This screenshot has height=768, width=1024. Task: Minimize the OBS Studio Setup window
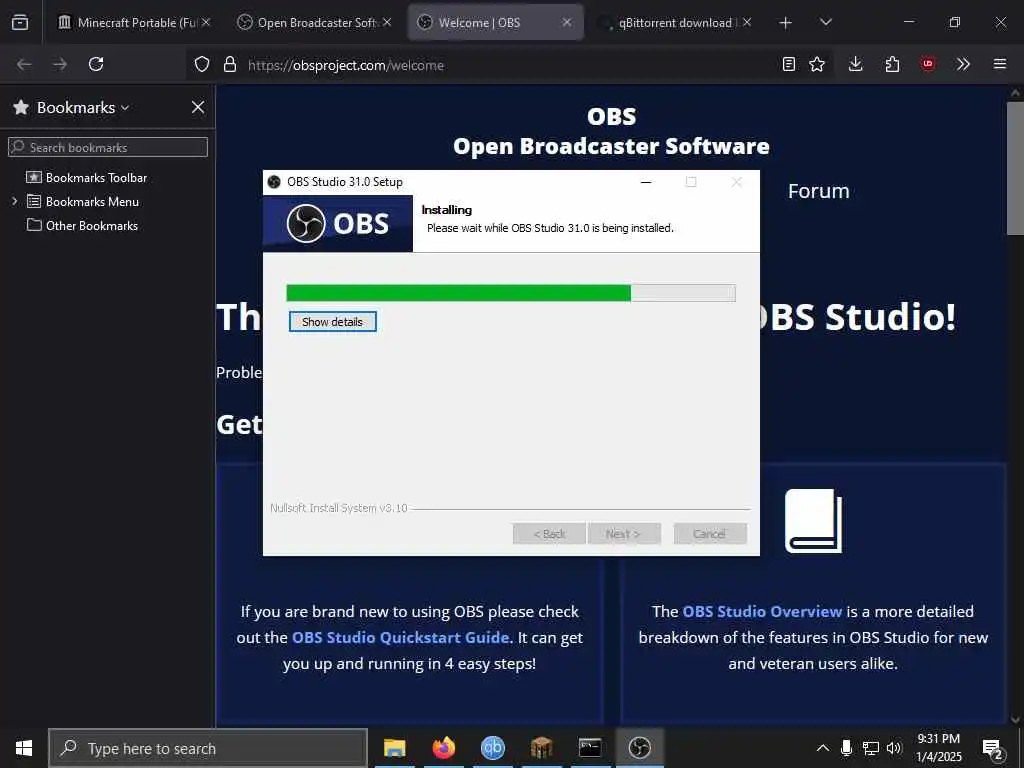(646, 182)
